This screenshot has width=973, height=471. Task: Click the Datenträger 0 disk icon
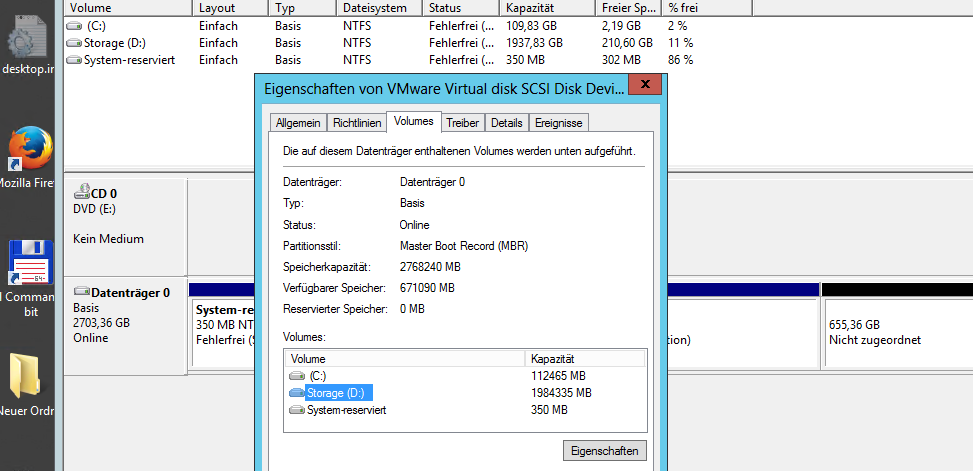81,292
